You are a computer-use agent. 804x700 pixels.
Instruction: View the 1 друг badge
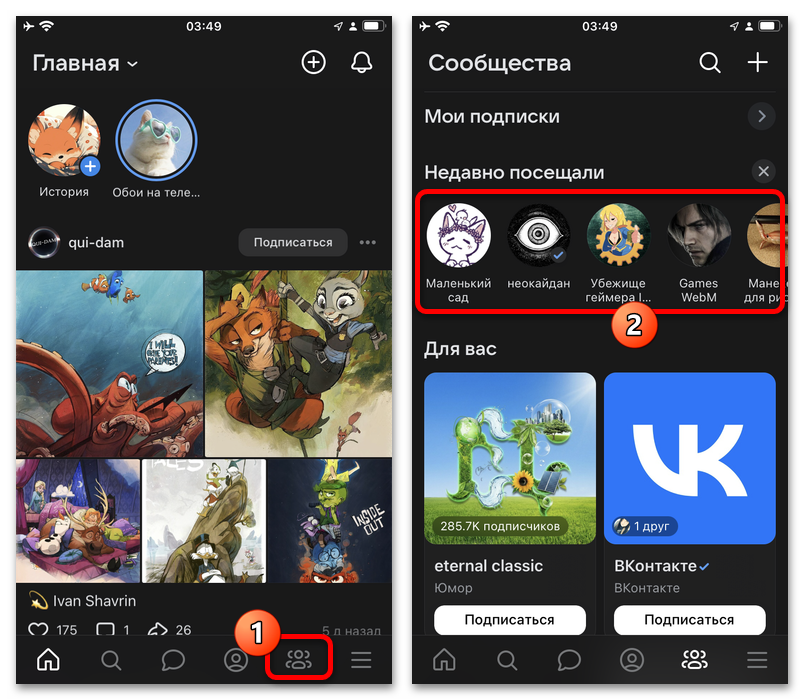(x=645, y=526)
